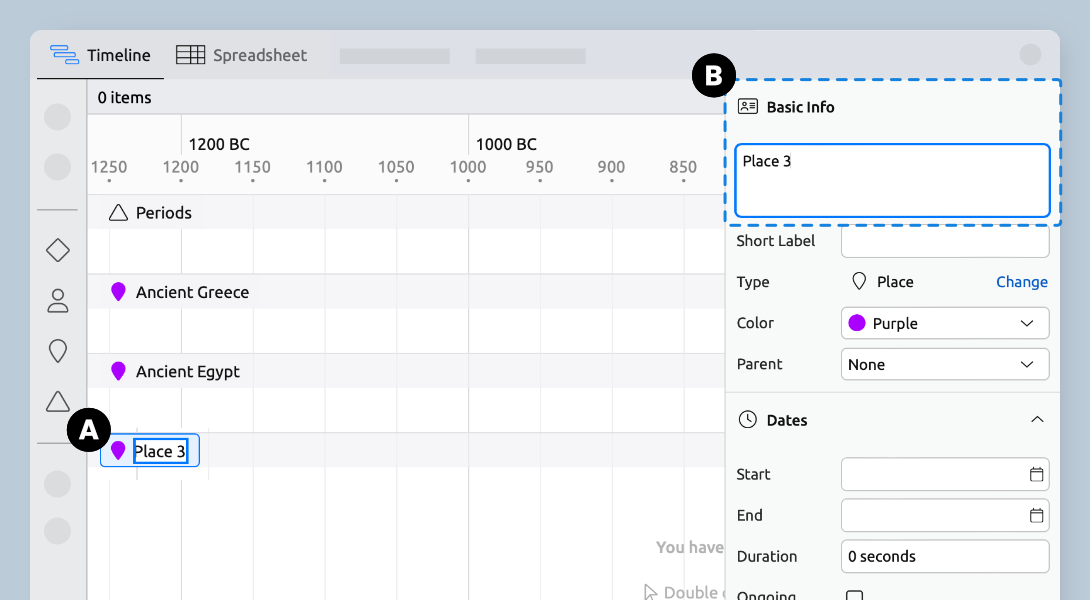This screenshot has height=600, width=1090.
Task: Toggle the Ongoing checkbox
Action: coord(854,595)
